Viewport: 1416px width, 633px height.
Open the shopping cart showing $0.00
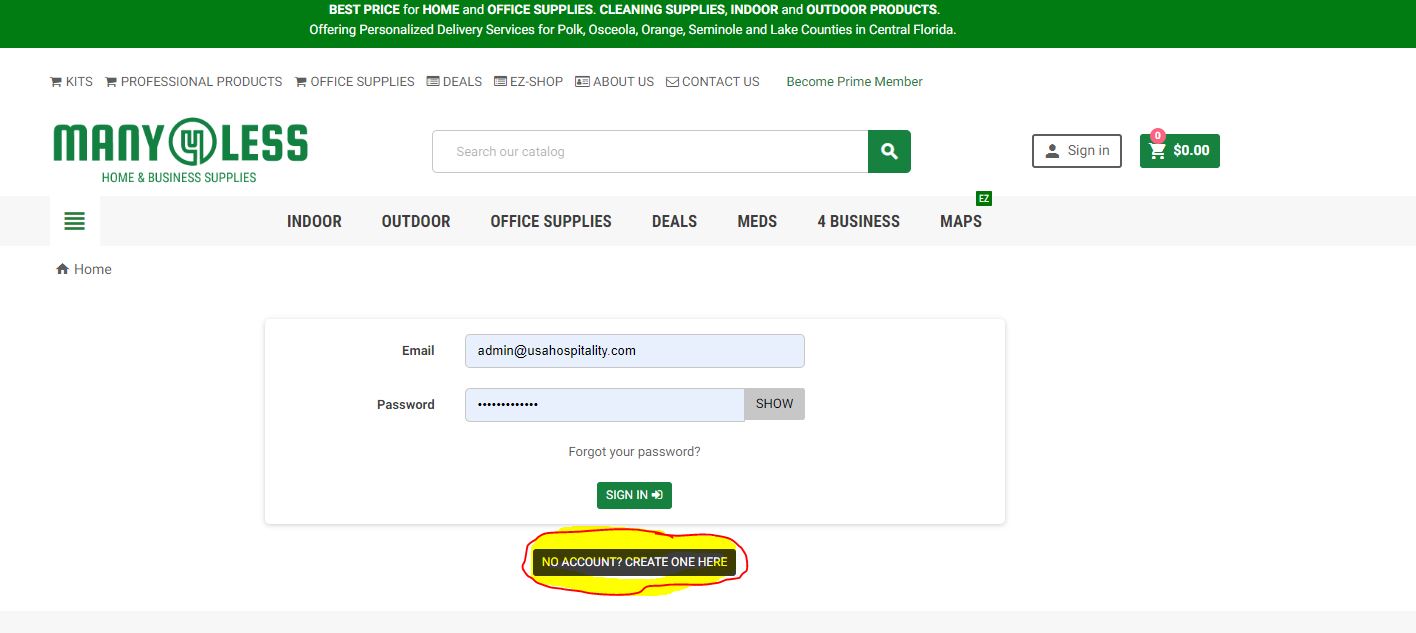click(x=1180, y=151)
